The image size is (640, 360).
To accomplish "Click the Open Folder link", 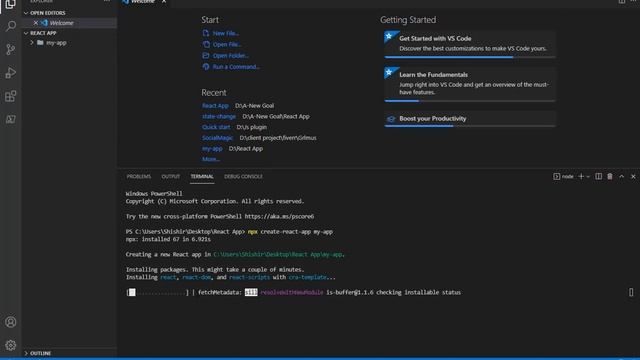I will click(x=231, y=56).
